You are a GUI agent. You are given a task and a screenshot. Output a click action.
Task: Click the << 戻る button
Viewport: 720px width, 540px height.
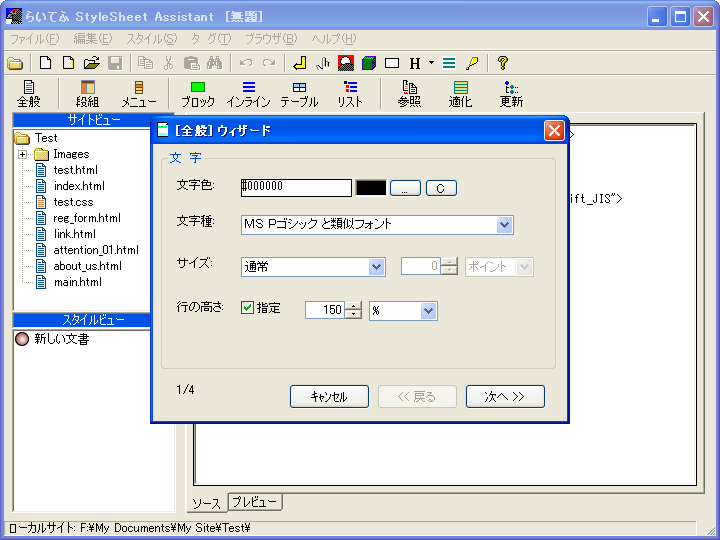click(x=417, y=396)
